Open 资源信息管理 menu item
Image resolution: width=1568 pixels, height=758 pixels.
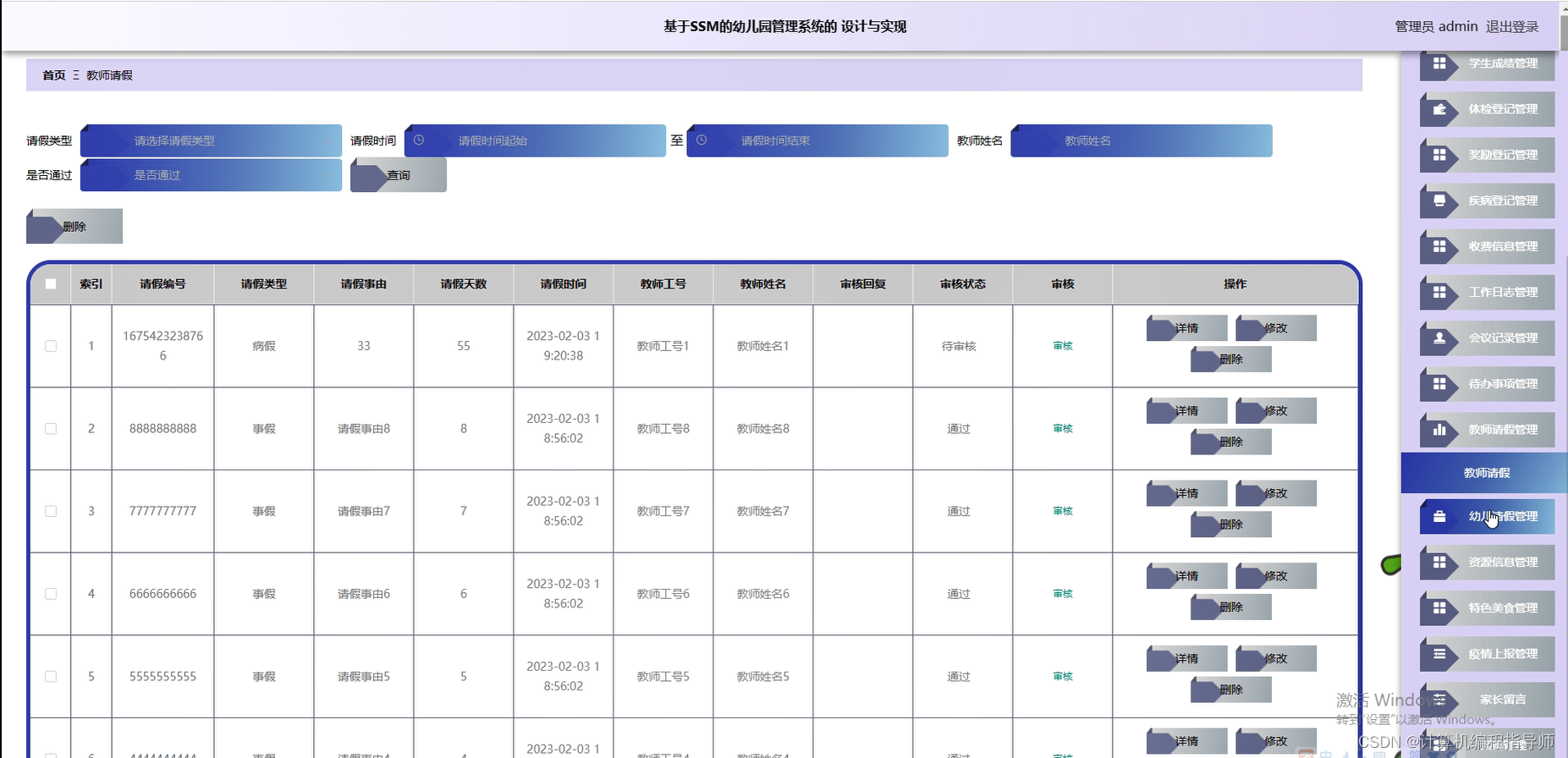1487,562
